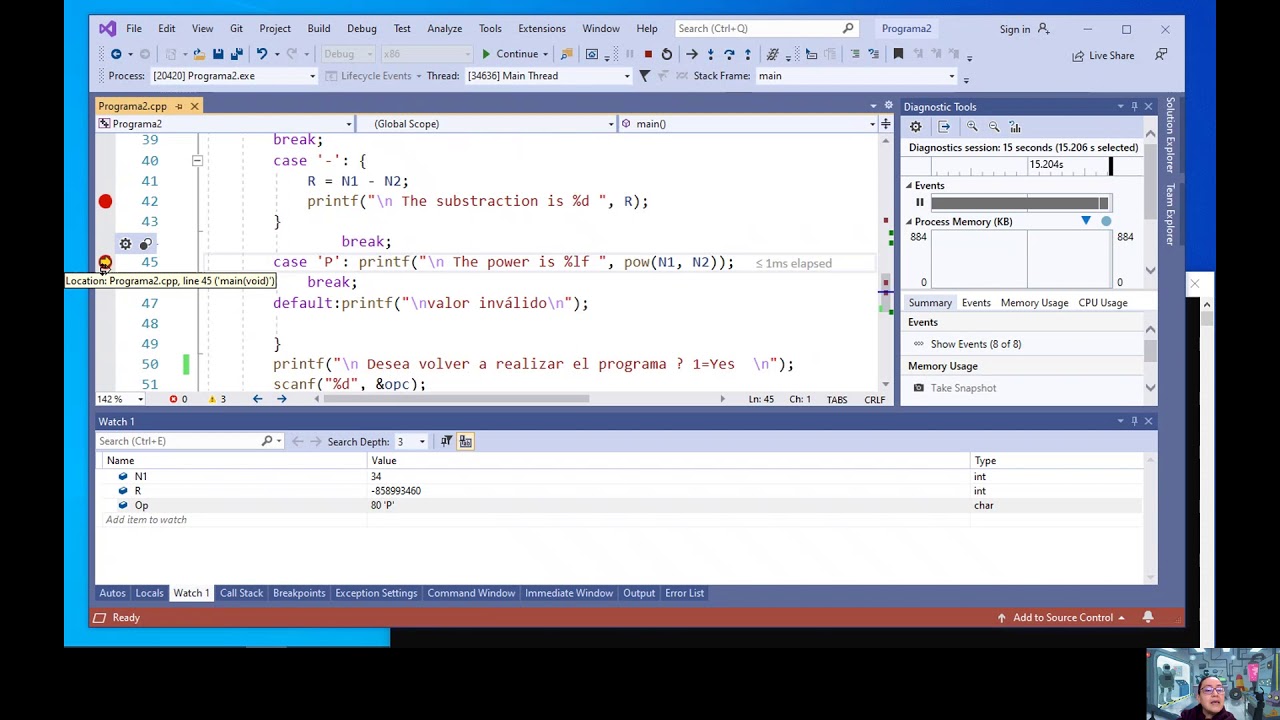The image size is (1280, 720).
Task: Click the bookmark icon in the toolbar
Action: [898, 54]
